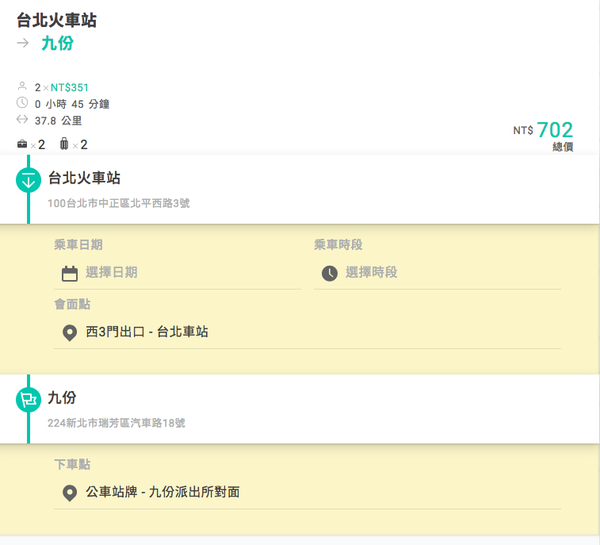This screenshot has height=545, width=600.
Task: Open the 選擇時段 time selector
Action: [372, 273]
